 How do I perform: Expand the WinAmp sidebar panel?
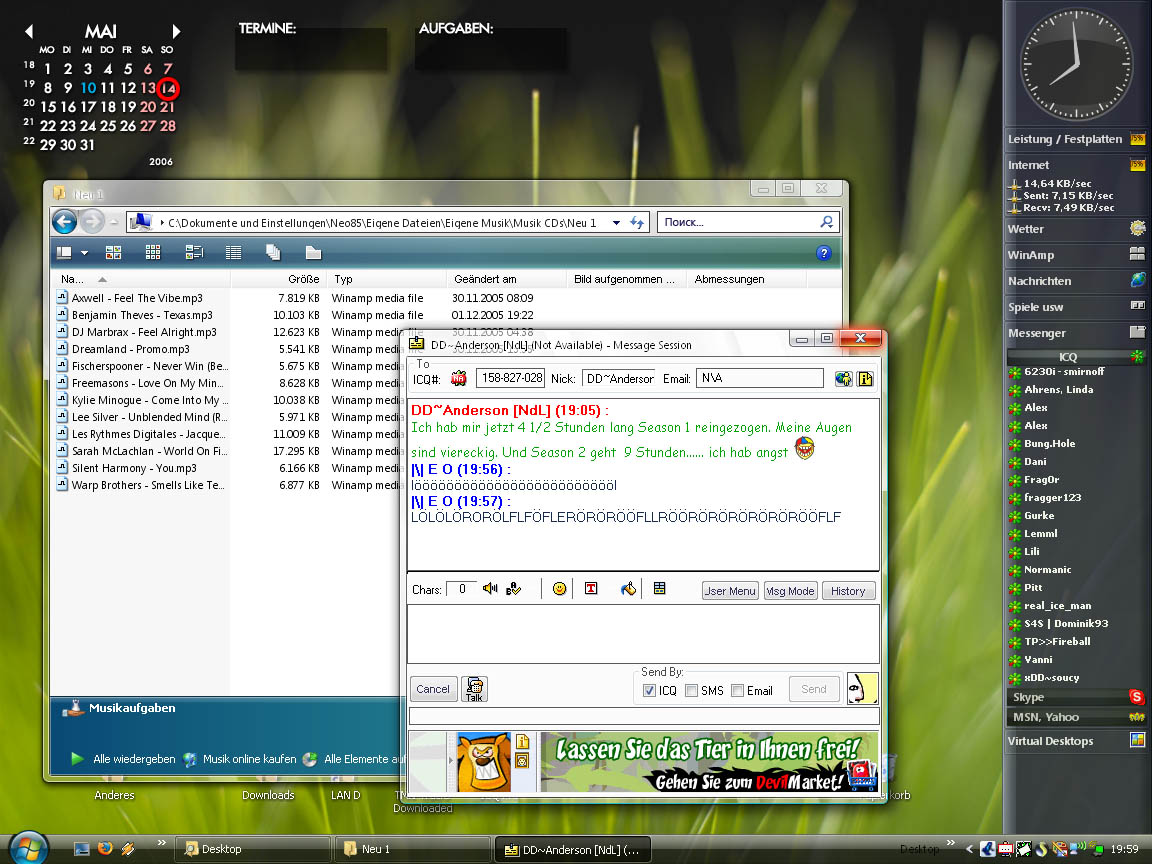click(1077, 255)
